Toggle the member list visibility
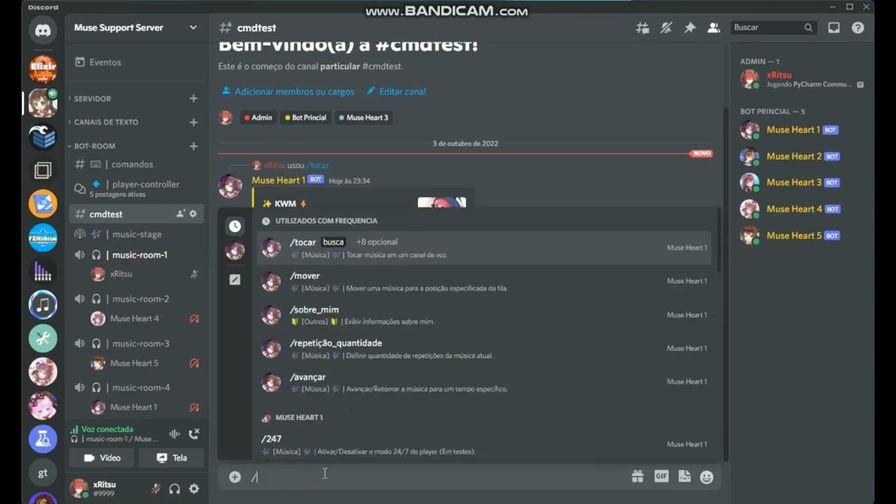Screen dimensions: 896x504 (x=714, y=27)
